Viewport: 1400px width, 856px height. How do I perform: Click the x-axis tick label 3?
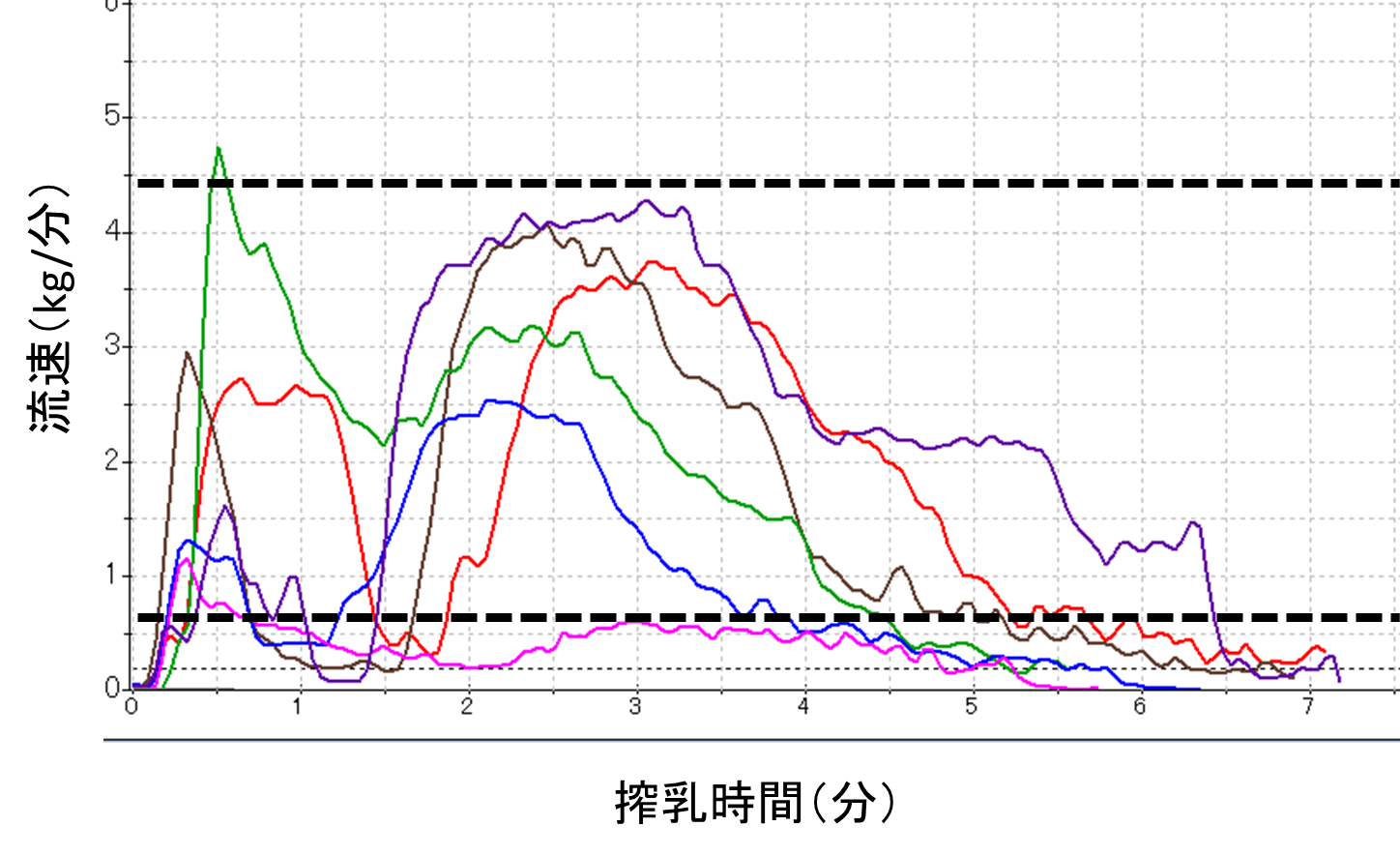click(x=634, y=707)
